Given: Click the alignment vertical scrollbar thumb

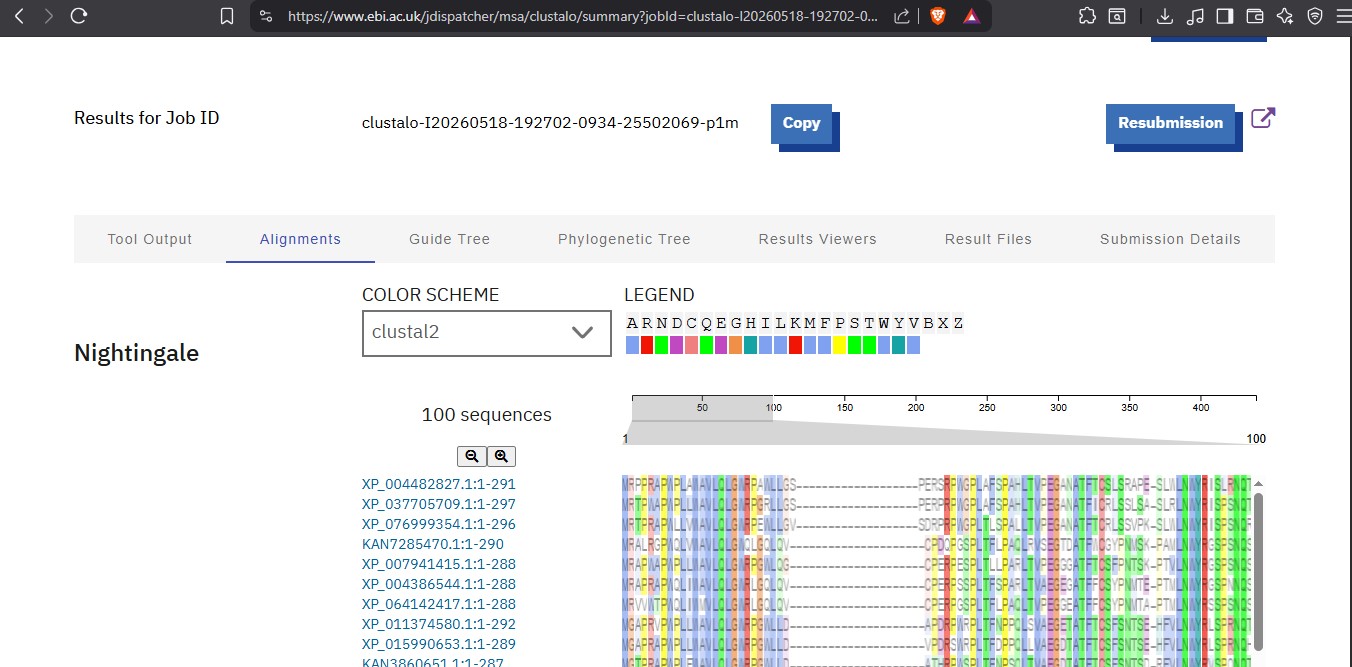Looking at the screenshot, I should [1258, 570].
